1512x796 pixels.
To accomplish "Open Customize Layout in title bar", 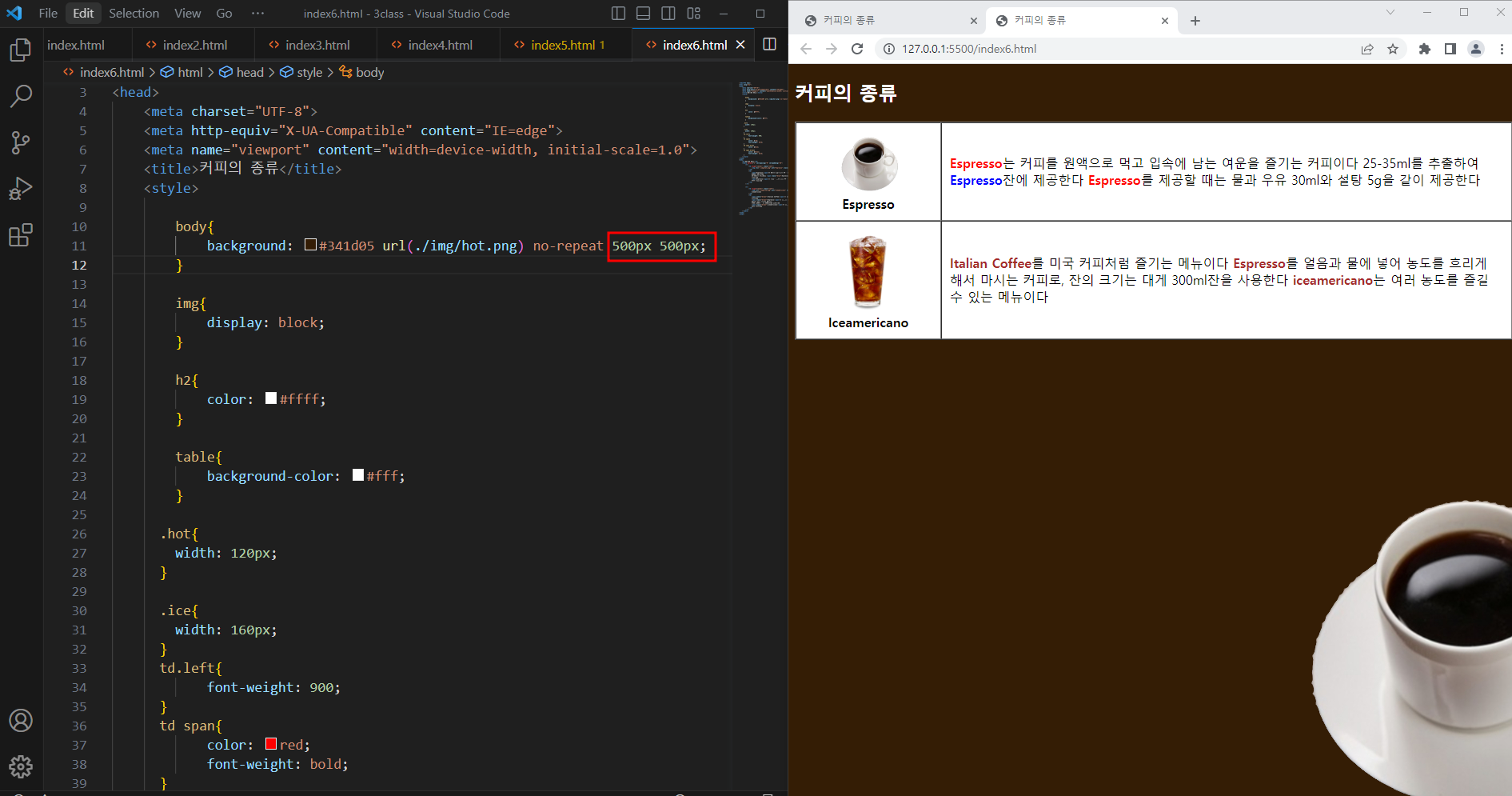I will (694, 13).
